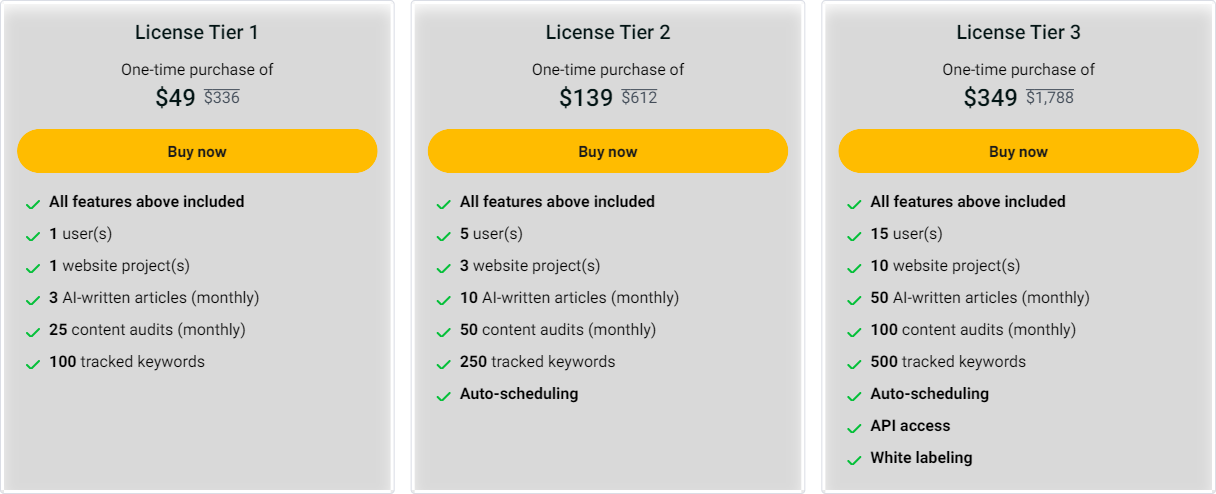Click the $49 price in Tier 1
The height and width of the screenshot is (494, 1216).
pos(176,98)
